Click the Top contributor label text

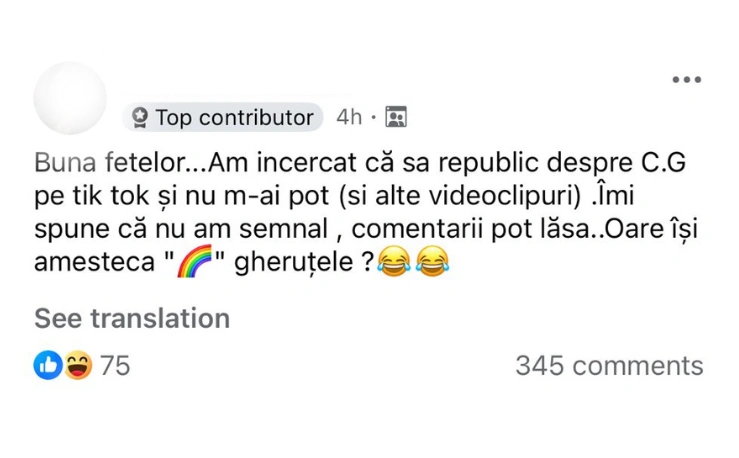tap(234, 118)
